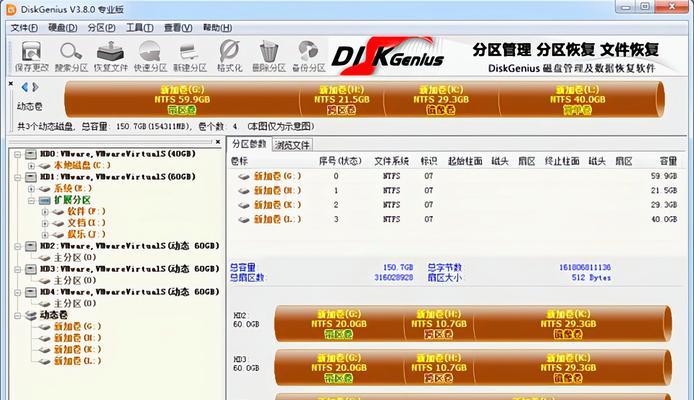Open the 分区(P) menu
The width and height of the screenshot is (694, 400).
click(101, 28)
